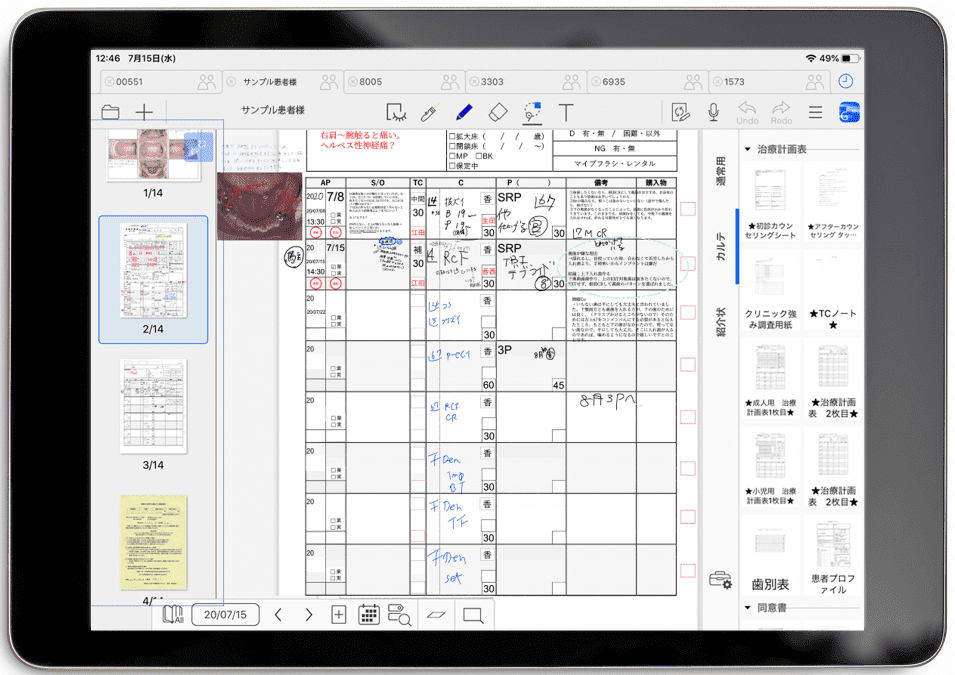The image size is (955, 675).
Task: Select the blue Pen tool
Action: 463,112
